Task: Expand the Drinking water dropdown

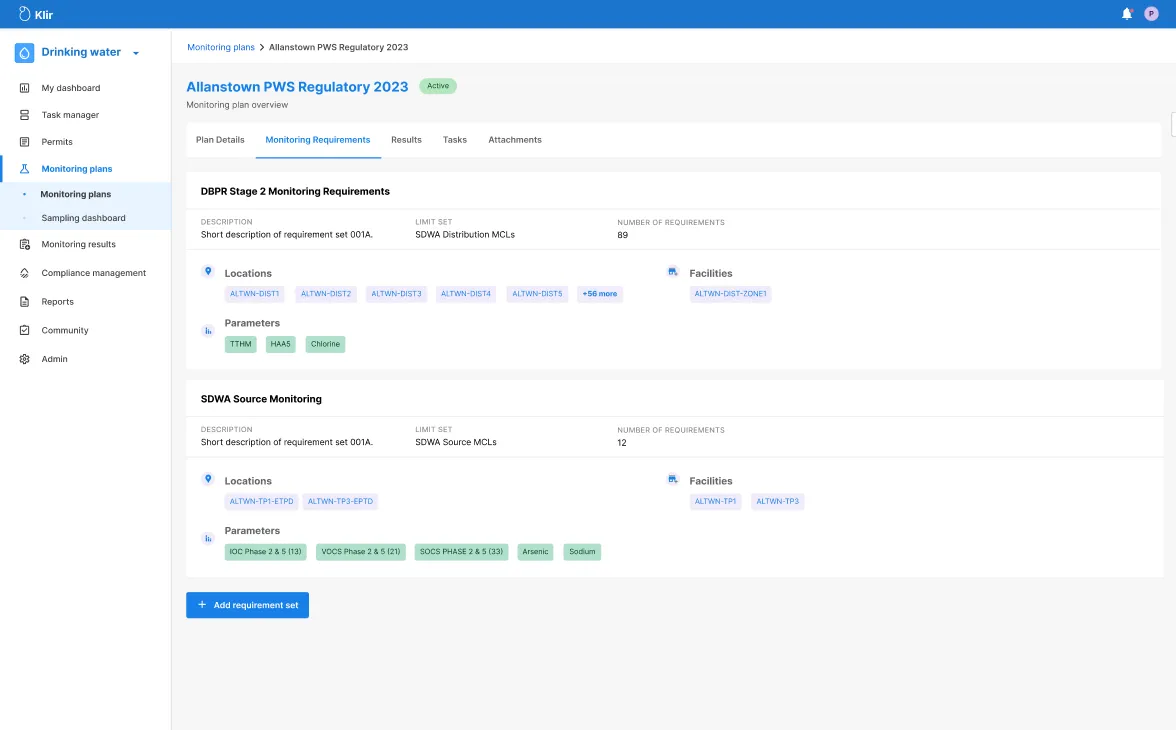Action: [136, 53]
